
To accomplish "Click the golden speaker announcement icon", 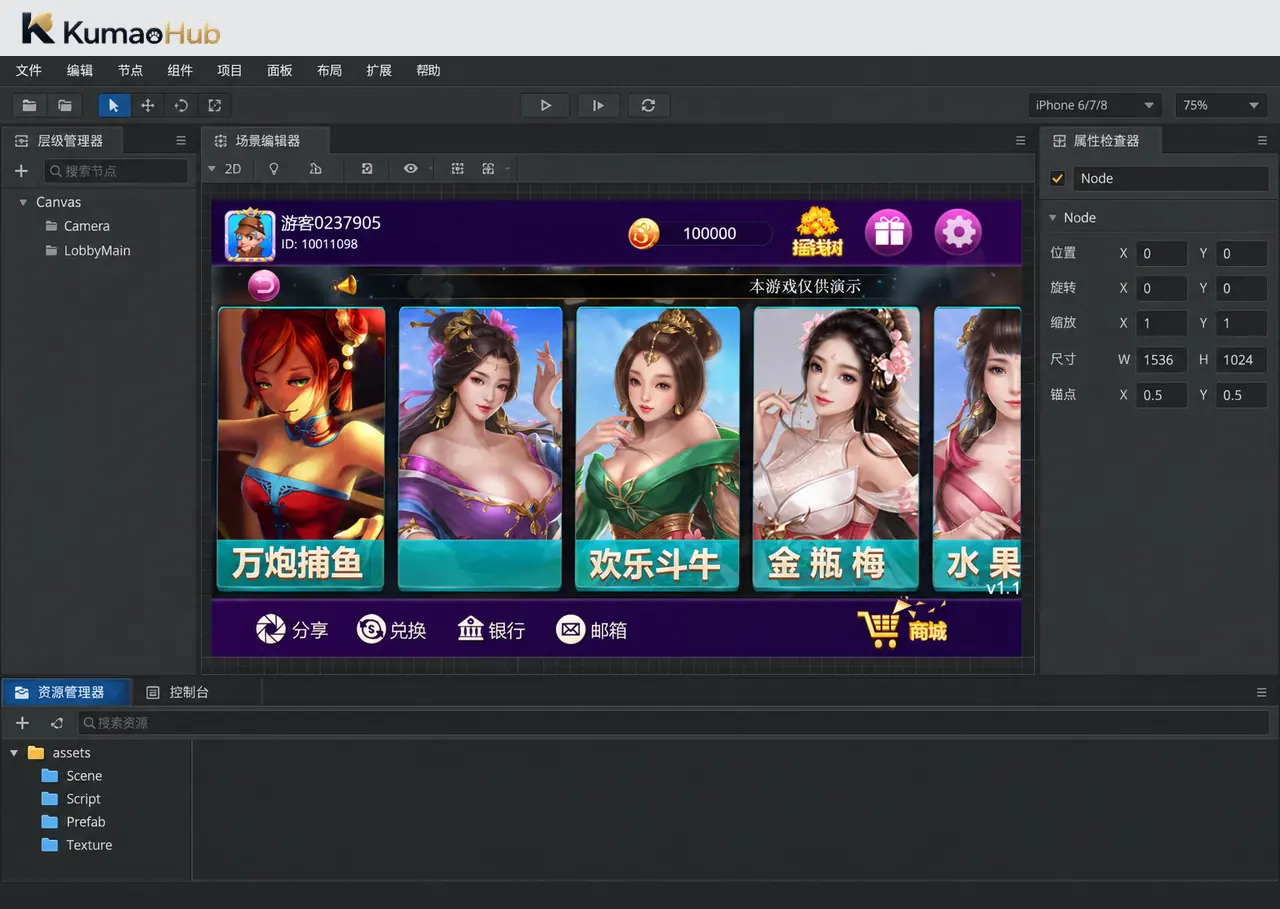I will pos(345,286).
